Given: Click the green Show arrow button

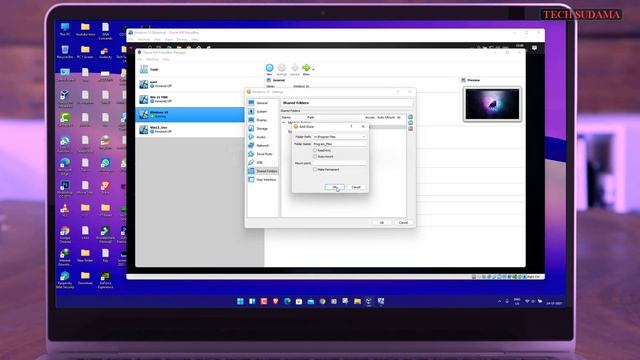Looking at the screenshot, I should coord(306,69).
